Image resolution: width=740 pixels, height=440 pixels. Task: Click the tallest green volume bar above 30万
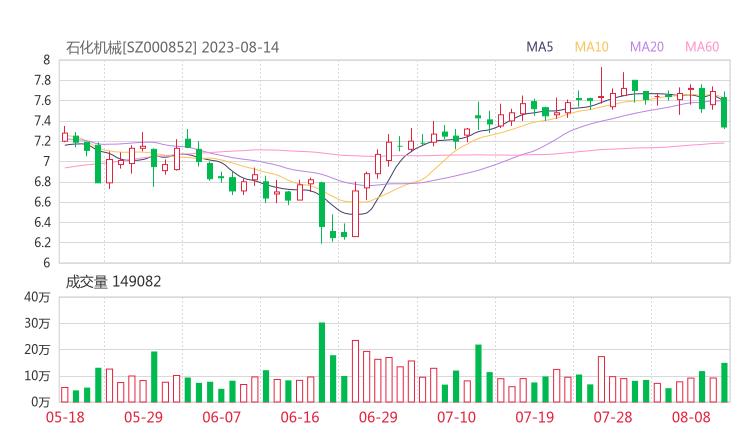point(322,362)
